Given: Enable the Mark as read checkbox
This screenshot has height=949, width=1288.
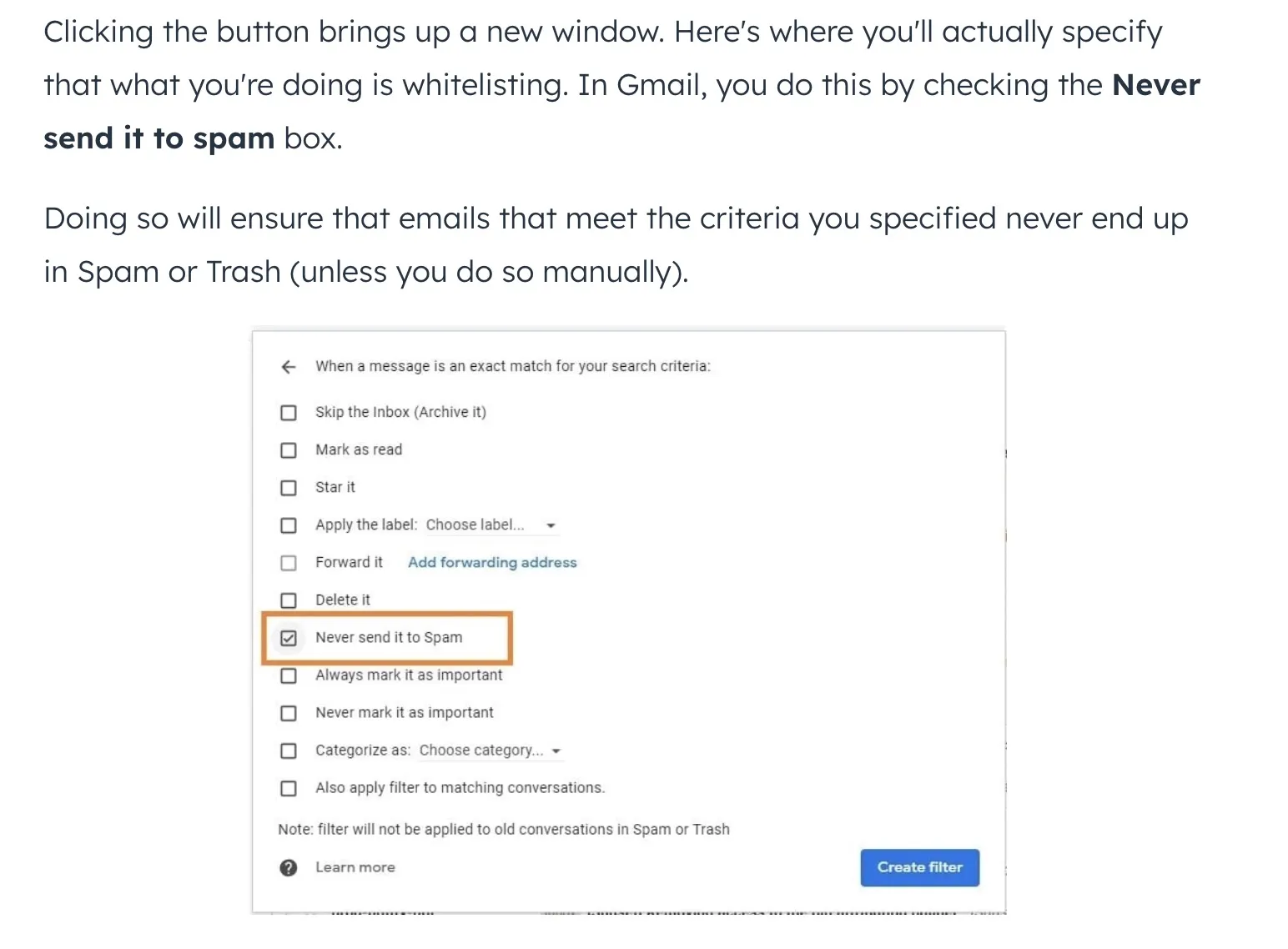Looking at the screenshot, I should coord(289,450).
